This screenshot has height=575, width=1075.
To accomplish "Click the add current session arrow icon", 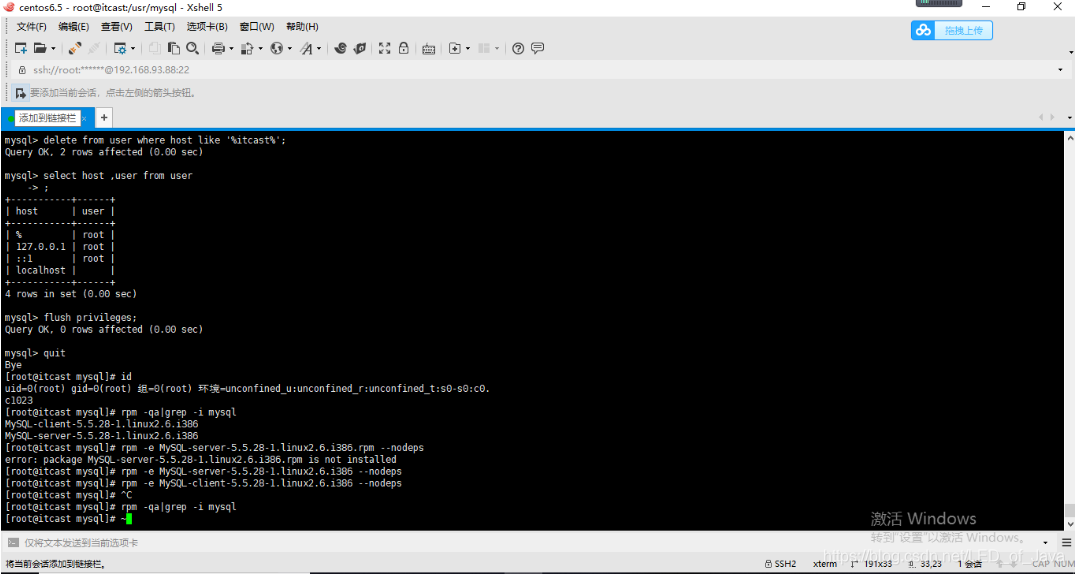I will click(x=20, y=92).
